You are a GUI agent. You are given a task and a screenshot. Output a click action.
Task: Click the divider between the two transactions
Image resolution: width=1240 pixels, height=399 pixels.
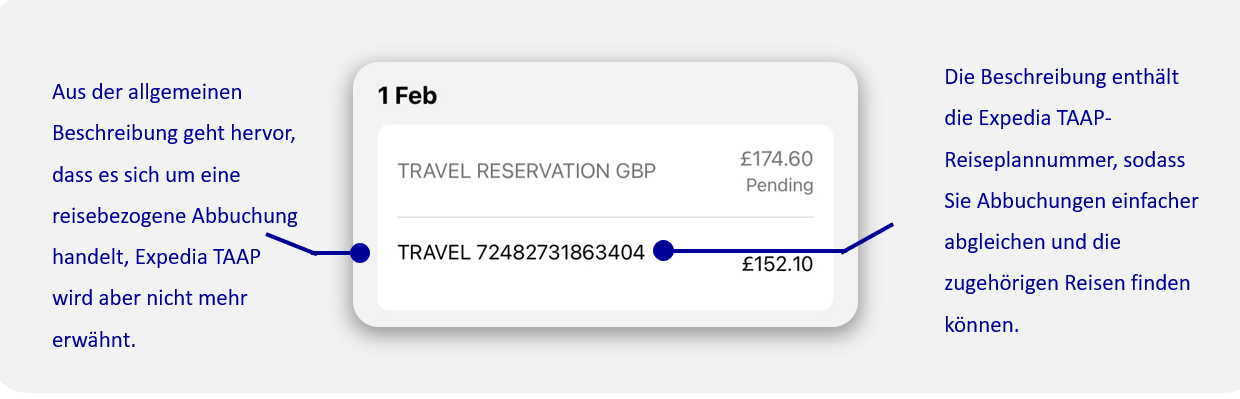tap(605, 217)
